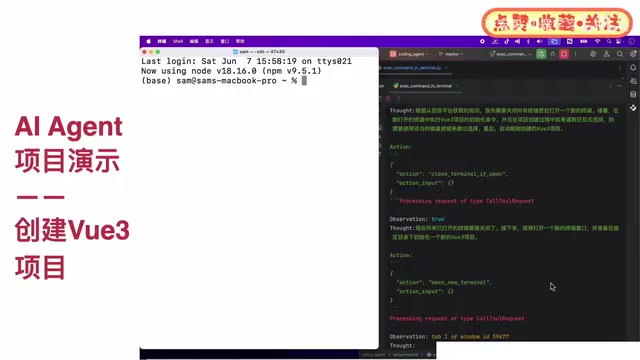Open the 终端 application menu

click(x=162, y=41)
